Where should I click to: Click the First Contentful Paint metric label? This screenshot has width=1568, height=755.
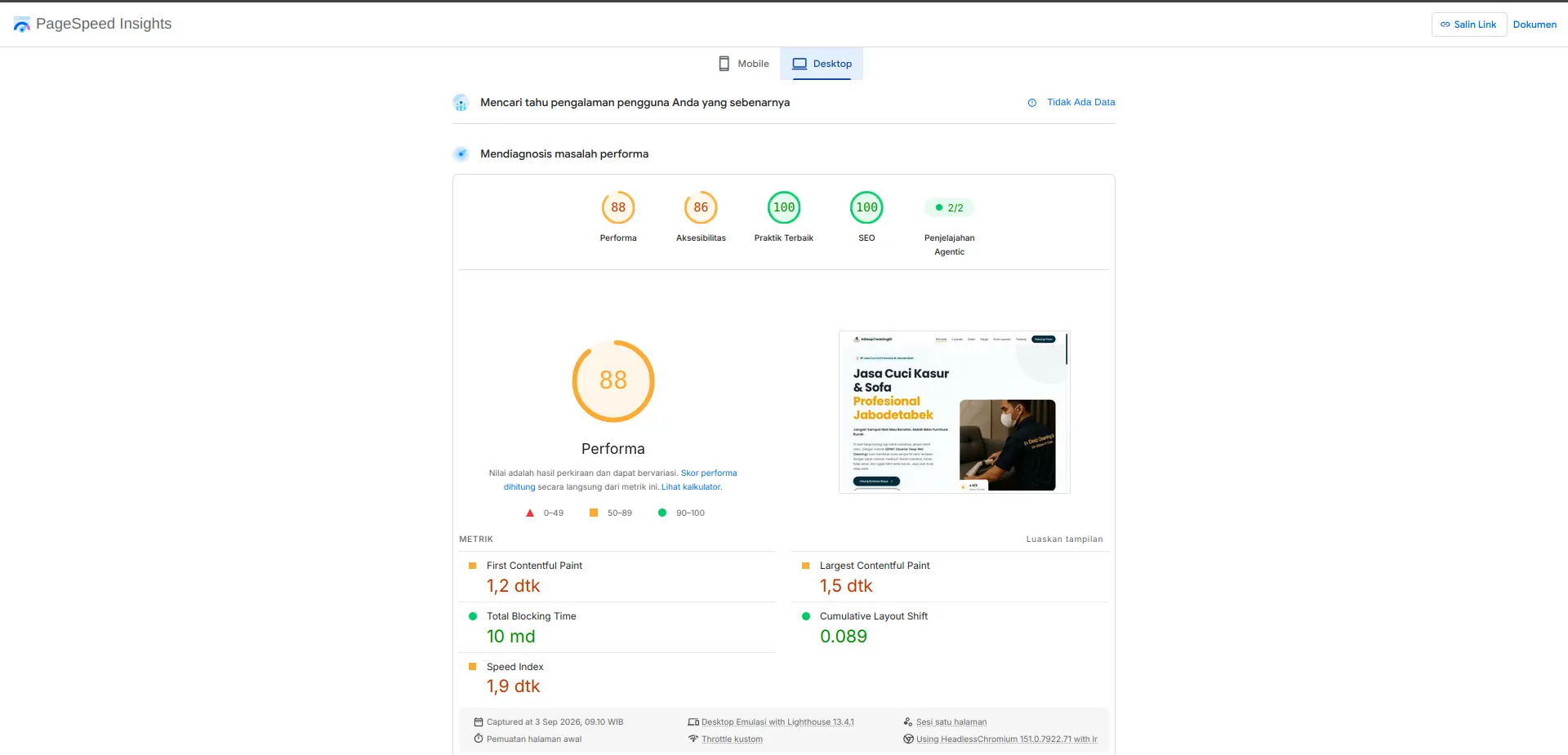pos(534,566)
